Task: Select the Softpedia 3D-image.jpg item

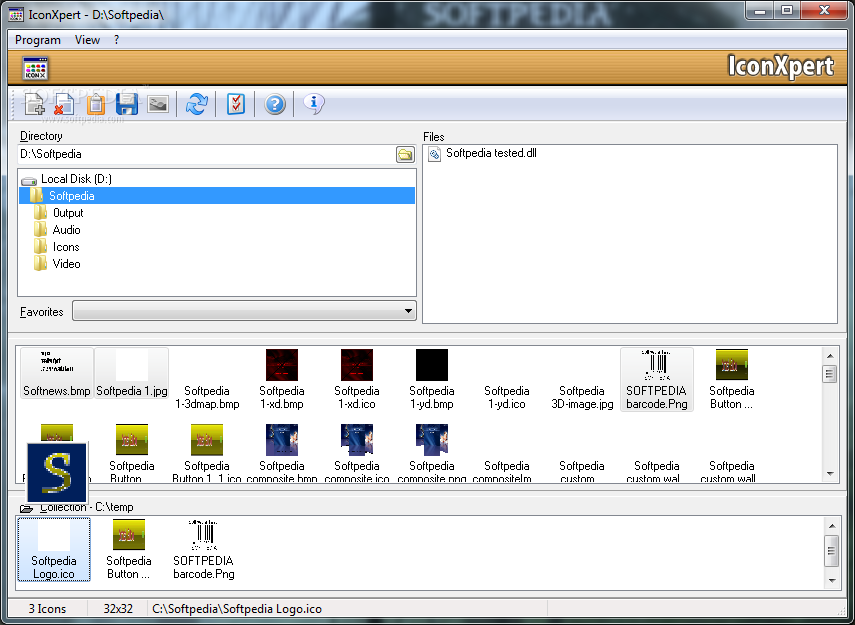Action: [582, 397]
